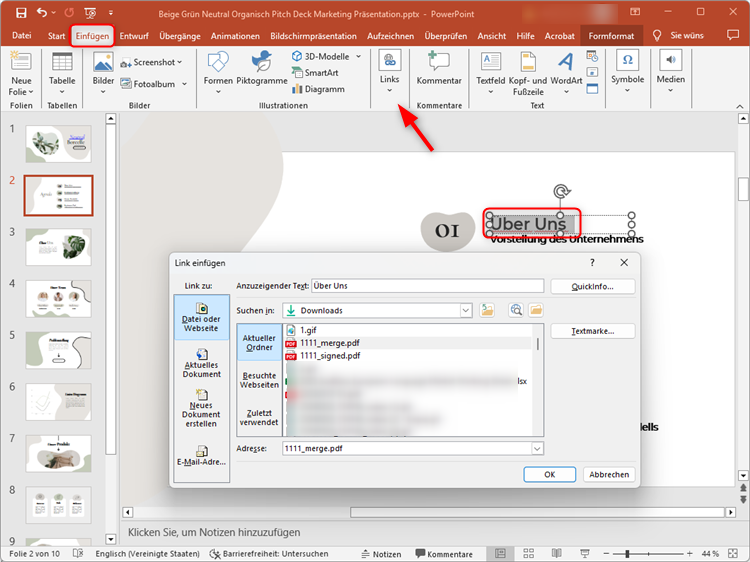This screenshot has height=562, width=750.
Task: Click the Anzuzeigender Text field
Action: [x=428, y=286]
